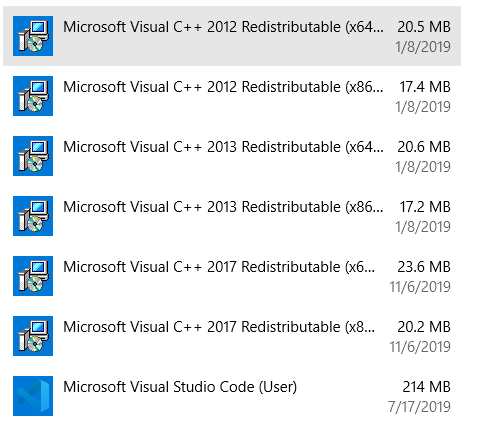Image resolution: width=496 pixels, height=425 pixels.
Task: Select Microsoft Visual Studio Code (User) entry
Action: (x=232, y=396)
